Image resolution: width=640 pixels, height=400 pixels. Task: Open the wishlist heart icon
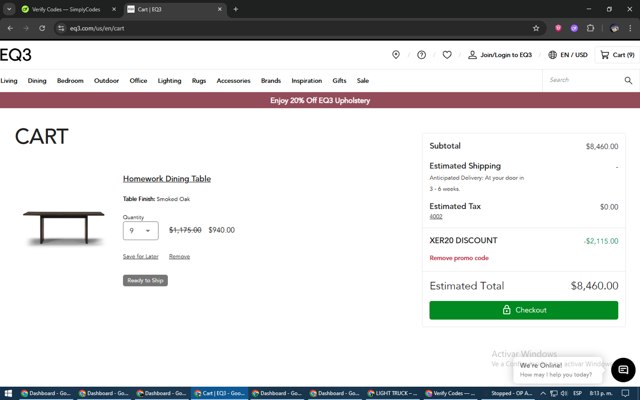(447, 55)
